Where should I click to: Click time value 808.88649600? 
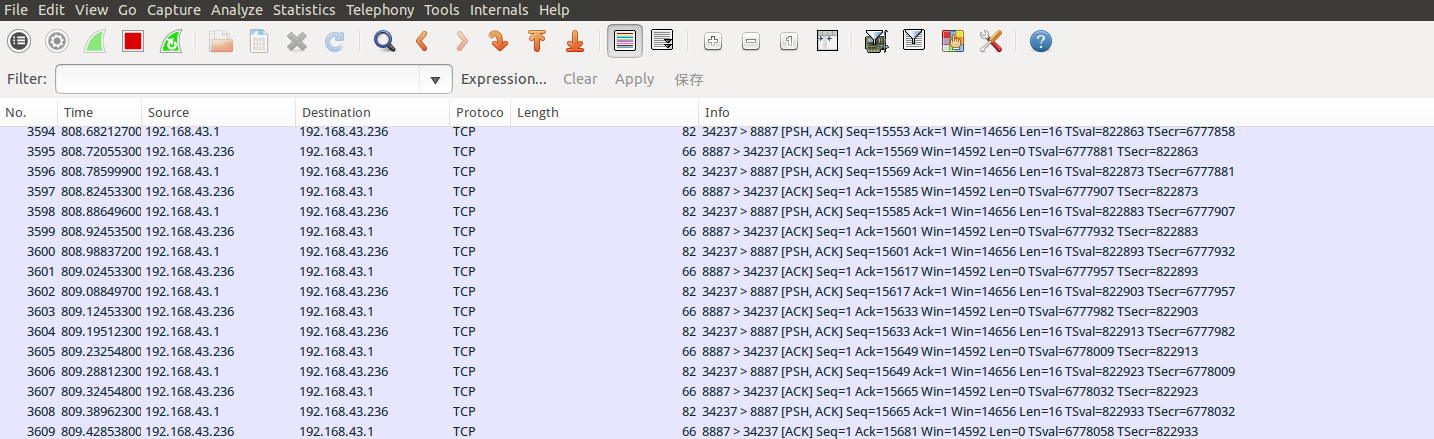coord(101,211)
